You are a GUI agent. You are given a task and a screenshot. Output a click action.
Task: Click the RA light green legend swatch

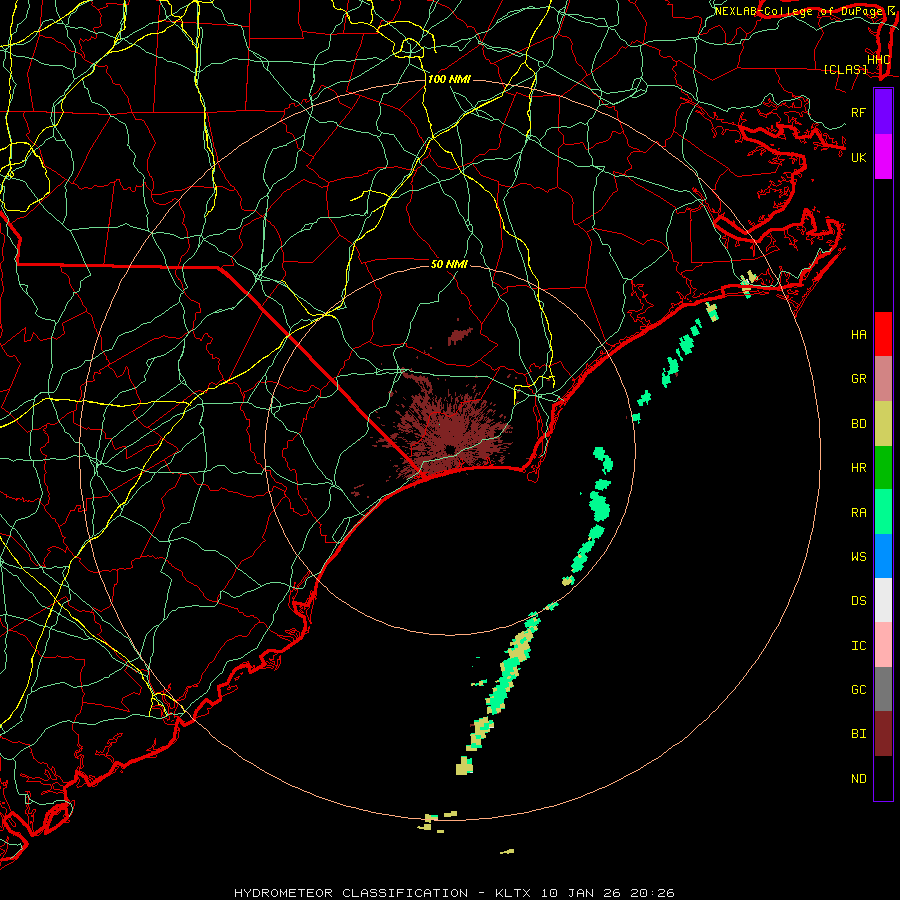click(x=883, y=511)
